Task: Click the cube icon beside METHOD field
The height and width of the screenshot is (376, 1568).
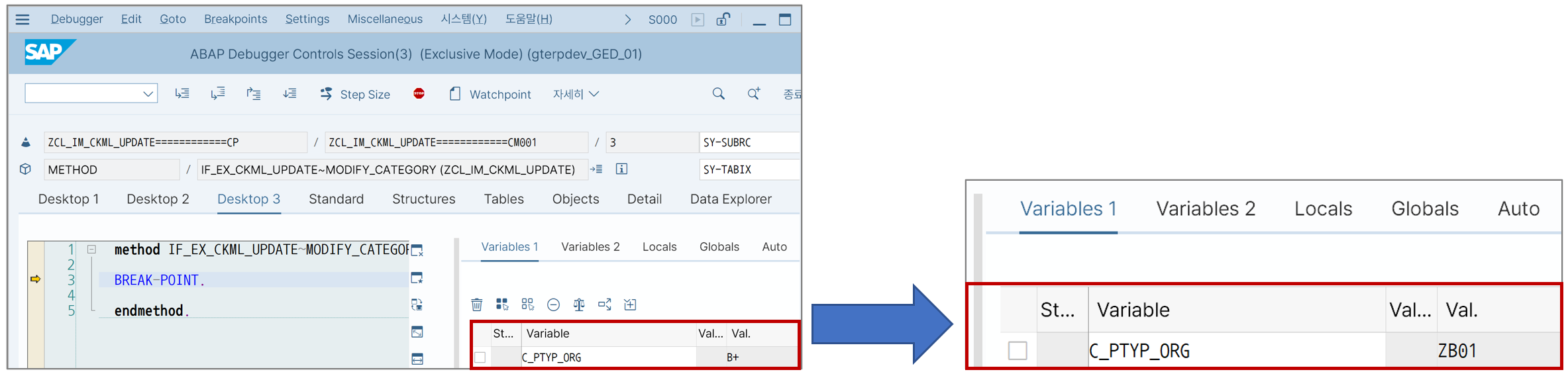Action: coord(25,169)
